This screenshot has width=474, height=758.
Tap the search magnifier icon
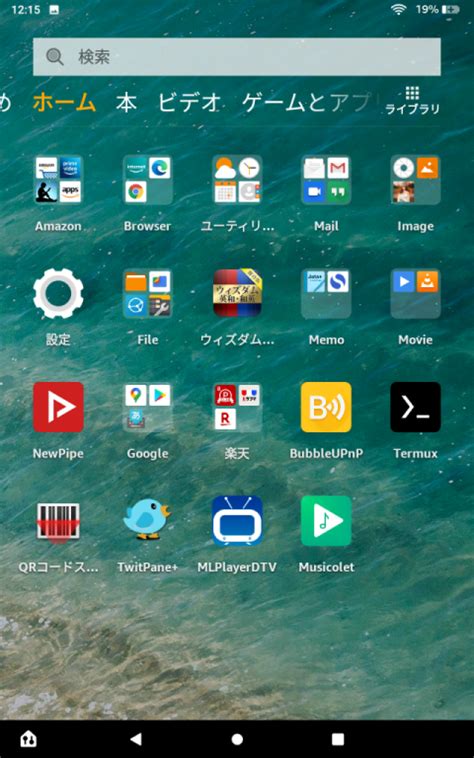55,57
